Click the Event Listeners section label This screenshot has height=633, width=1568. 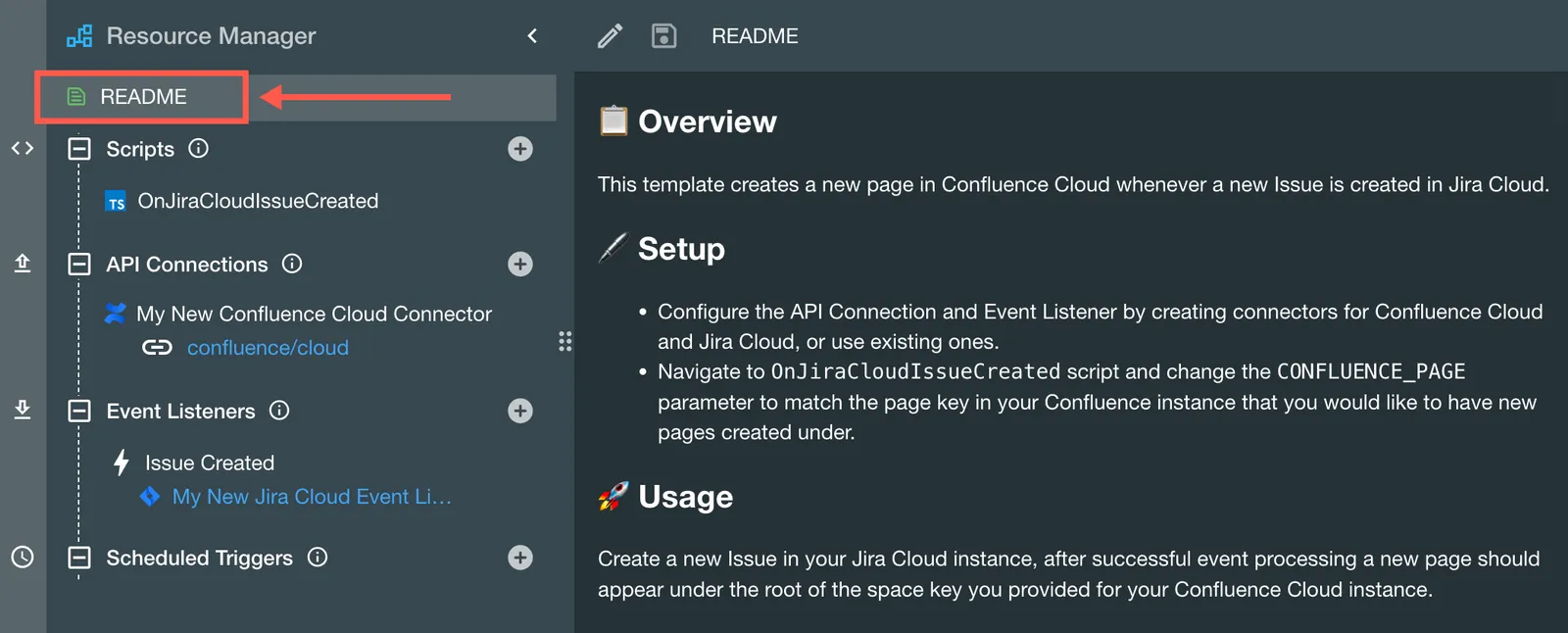point(180,411)
